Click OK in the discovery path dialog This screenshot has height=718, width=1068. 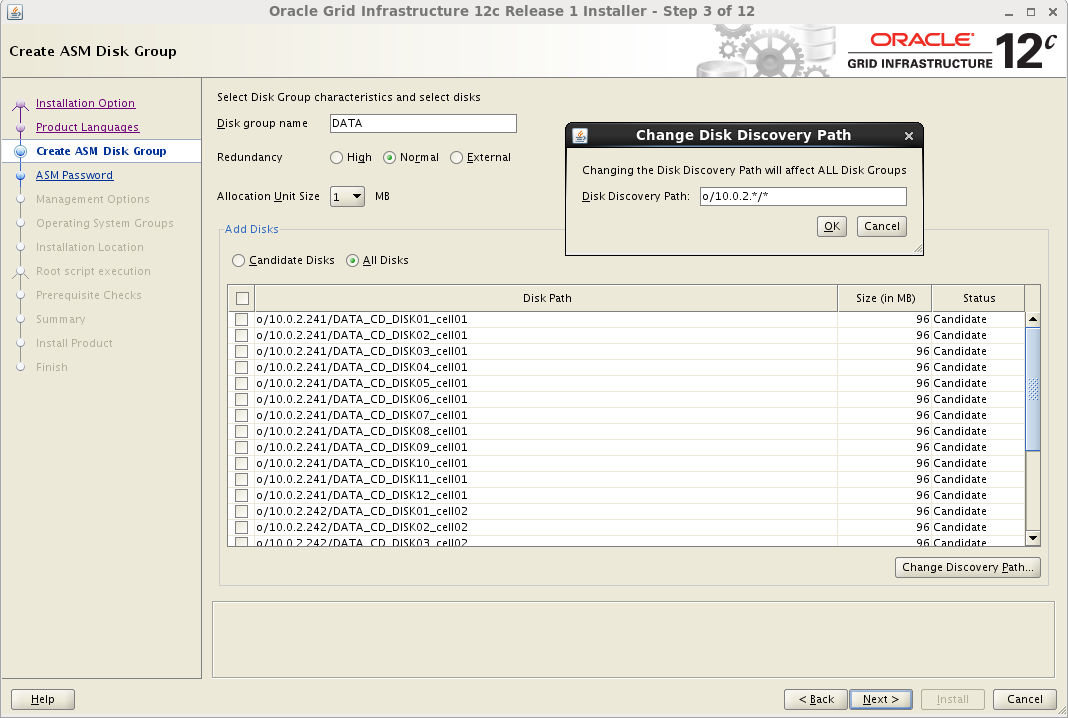tap(832, 226)
